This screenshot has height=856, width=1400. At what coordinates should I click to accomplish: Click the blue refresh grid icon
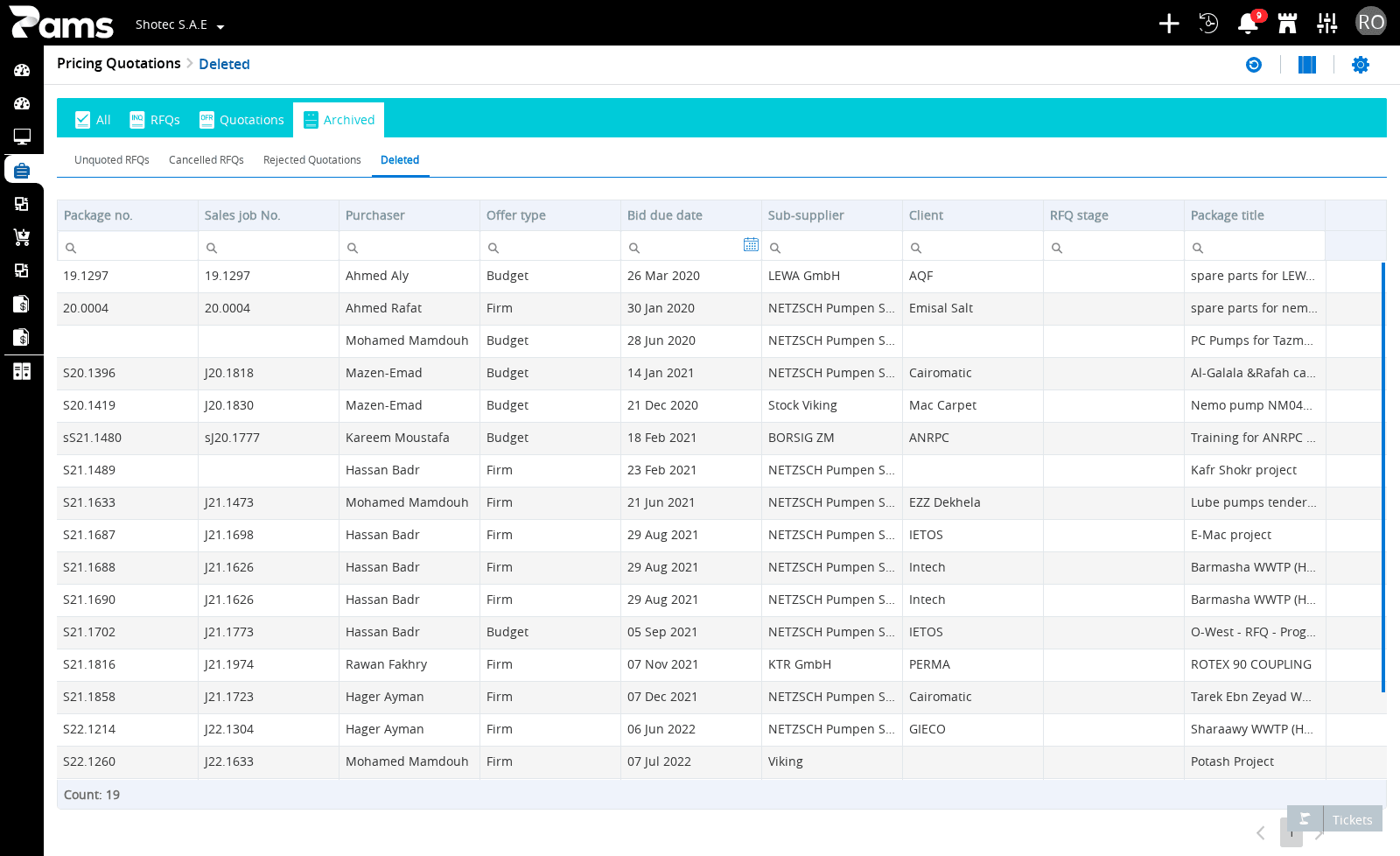(x=1254, y=65)
